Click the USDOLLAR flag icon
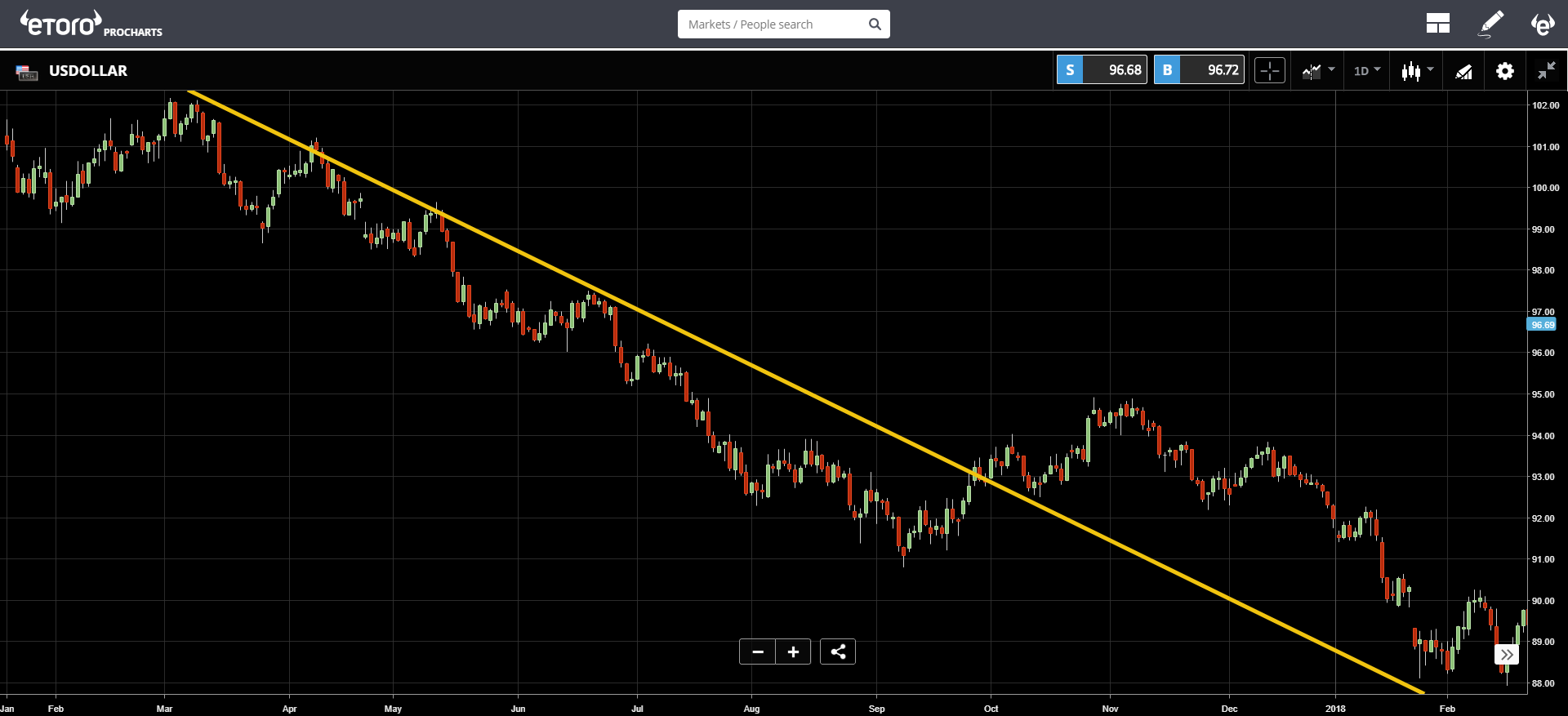Image resolution: width=1568 pixels, height=716 pixels. [27, 72]
